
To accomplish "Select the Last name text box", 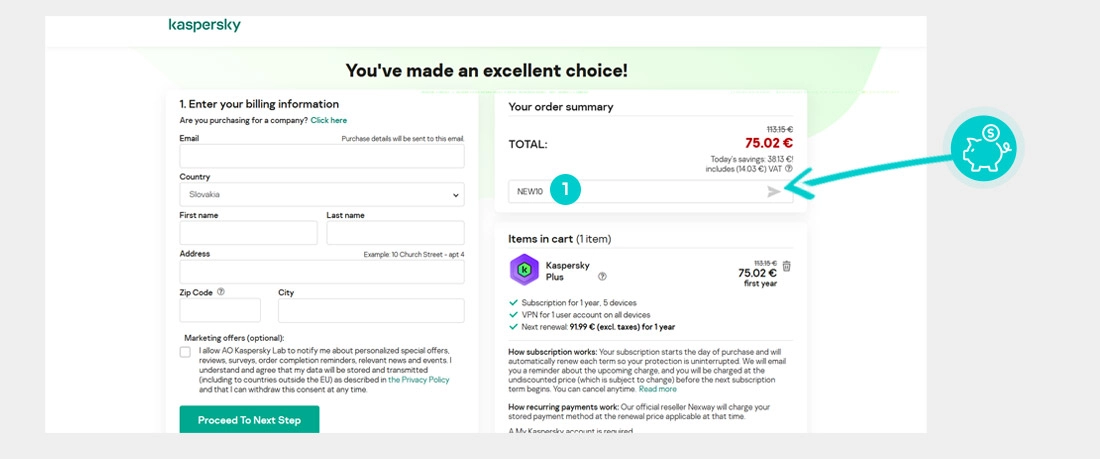I will [395, 233].
